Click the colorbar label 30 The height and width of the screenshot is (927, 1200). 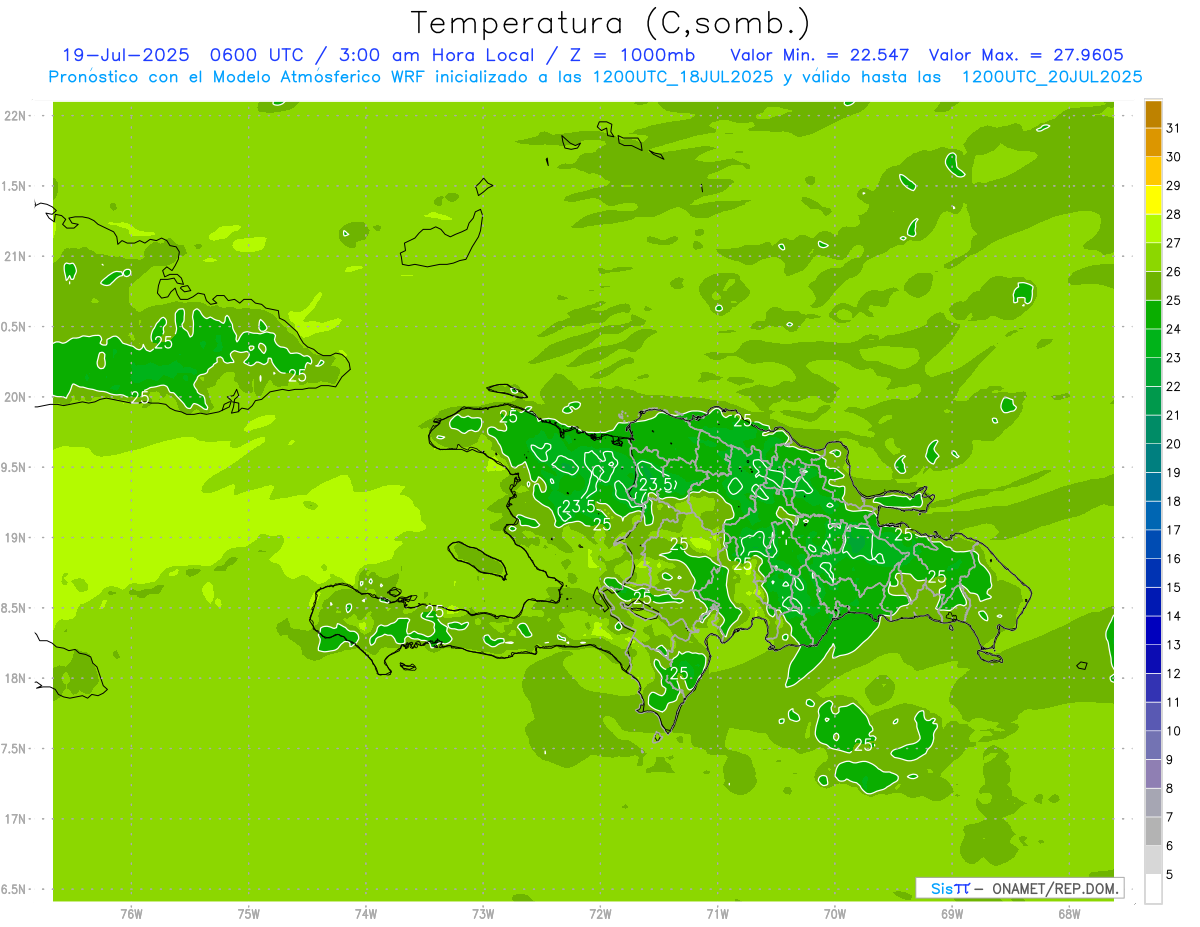(1174, 157)
